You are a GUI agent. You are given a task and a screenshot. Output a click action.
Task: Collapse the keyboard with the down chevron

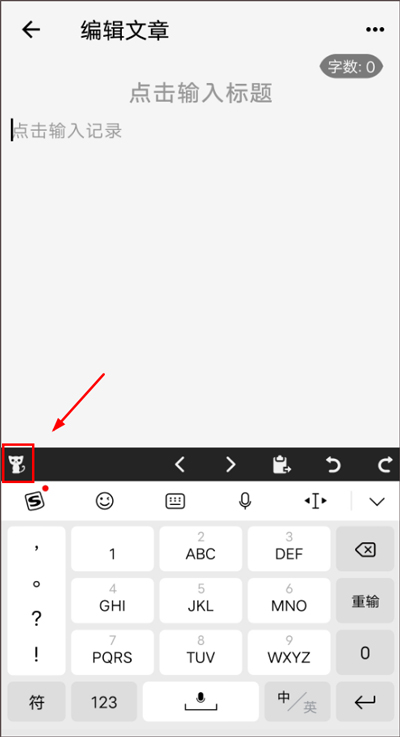[377, 502]
